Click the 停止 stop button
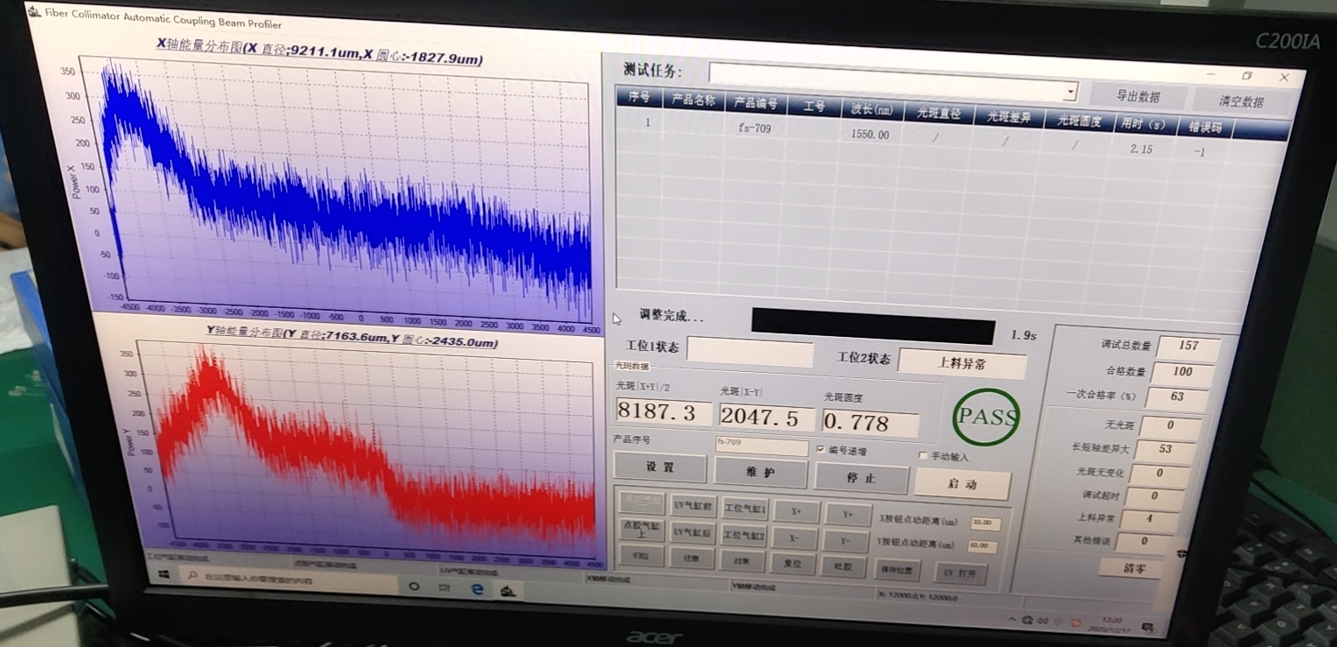Screen dimensions: 1337x647 pyautogui.click(x=861, y=478)
